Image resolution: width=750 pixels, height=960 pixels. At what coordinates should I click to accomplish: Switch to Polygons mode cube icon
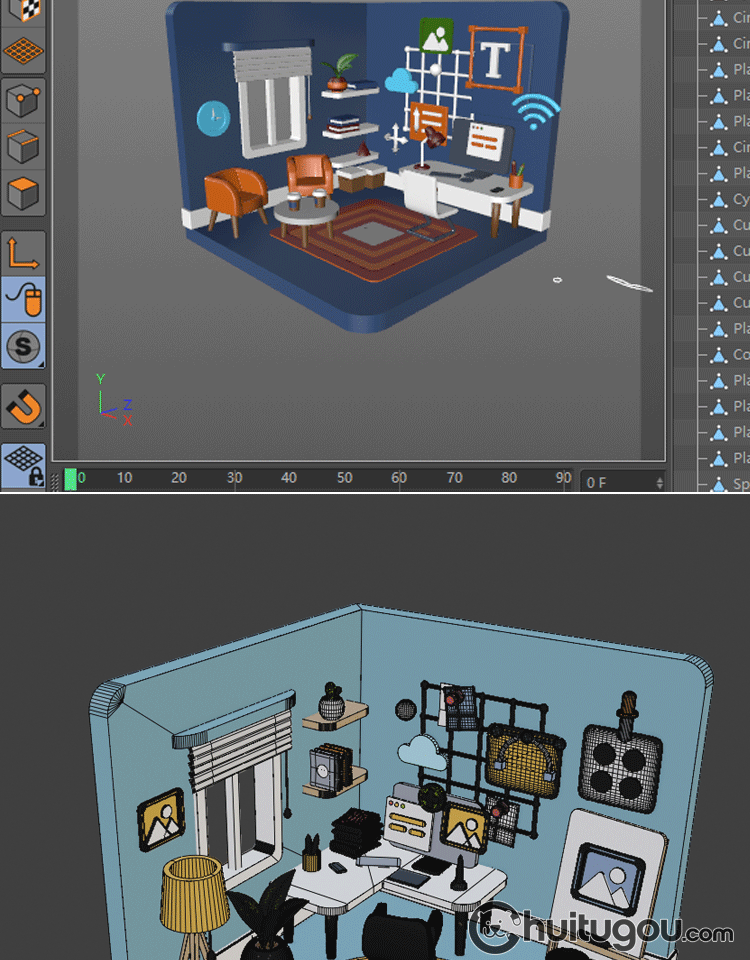(23, 193)
